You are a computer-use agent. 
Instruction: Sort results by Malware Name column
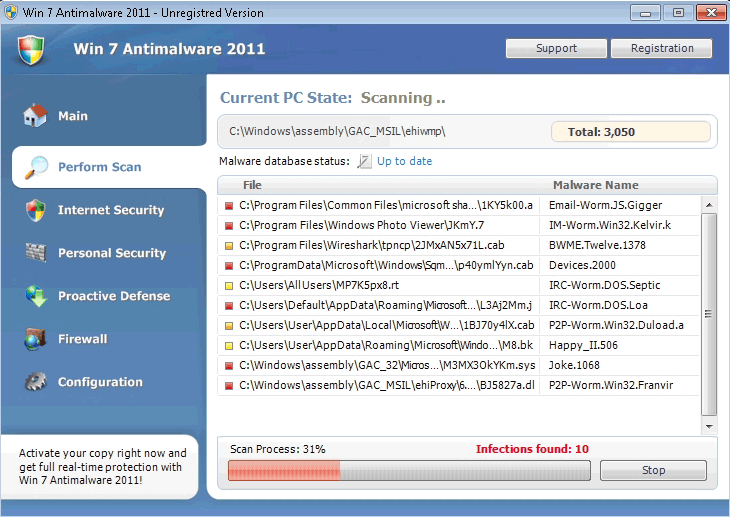point(595,185)
